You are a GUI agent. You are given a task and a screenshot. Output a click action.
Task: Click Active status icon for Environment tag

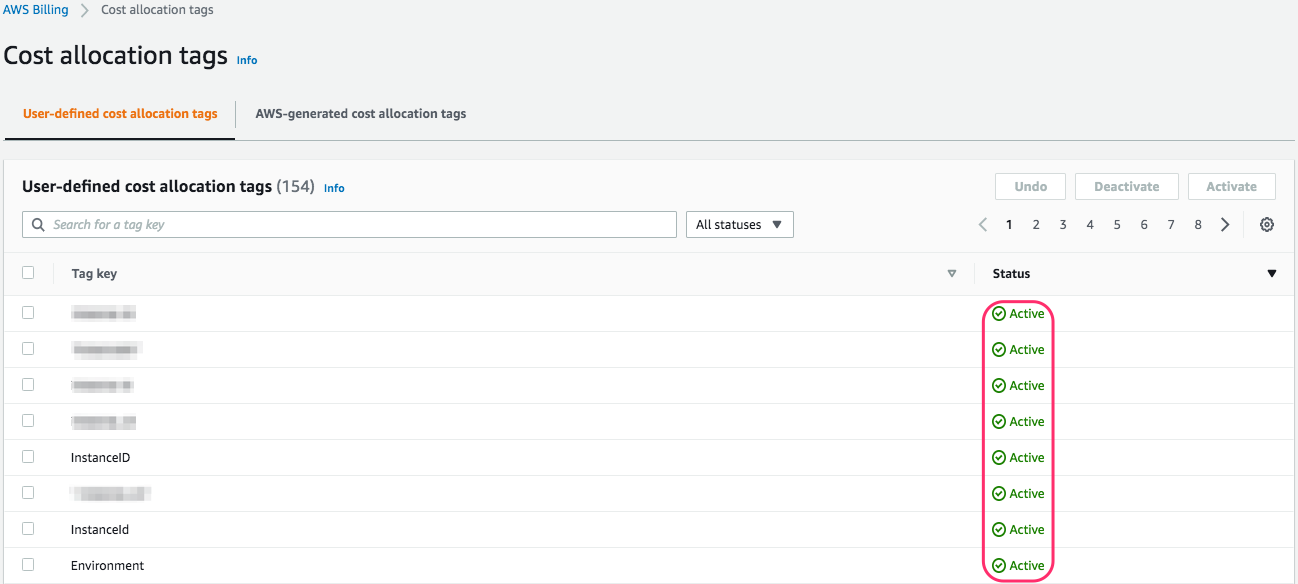pyautogui.click(x=999, y=566)
